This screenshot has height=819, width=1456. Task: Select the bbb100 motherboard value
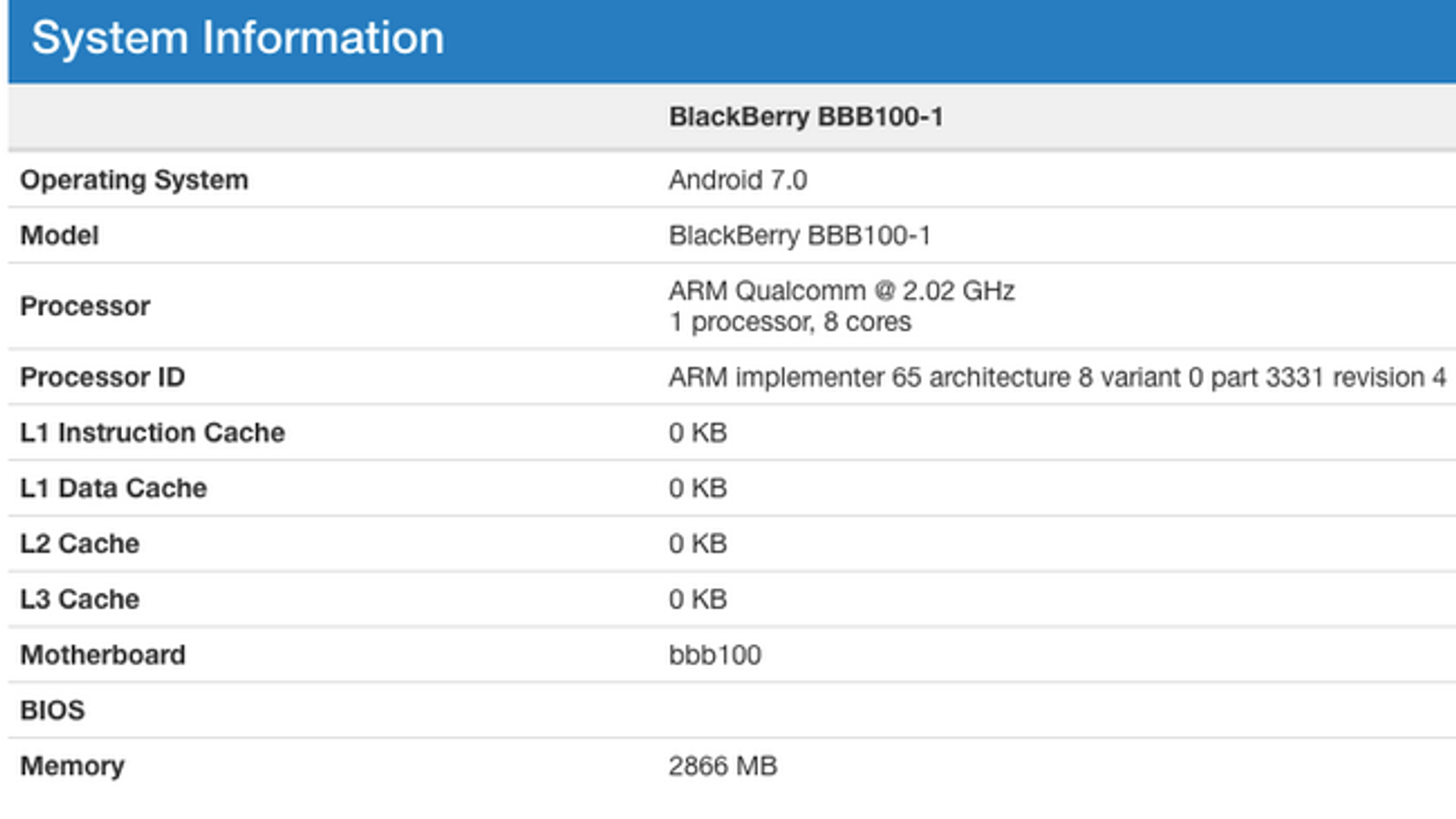tap(714, 655)
